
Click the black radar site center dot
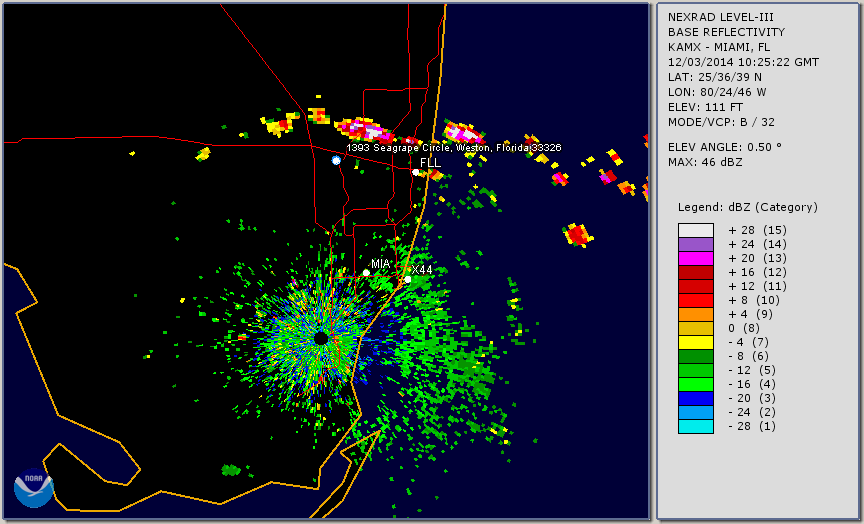pos(321,338)
